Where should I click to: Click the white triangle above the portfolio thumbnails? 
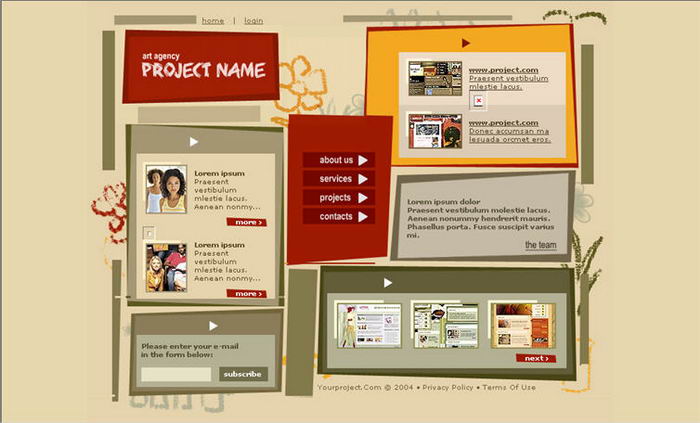click(388, 283)
